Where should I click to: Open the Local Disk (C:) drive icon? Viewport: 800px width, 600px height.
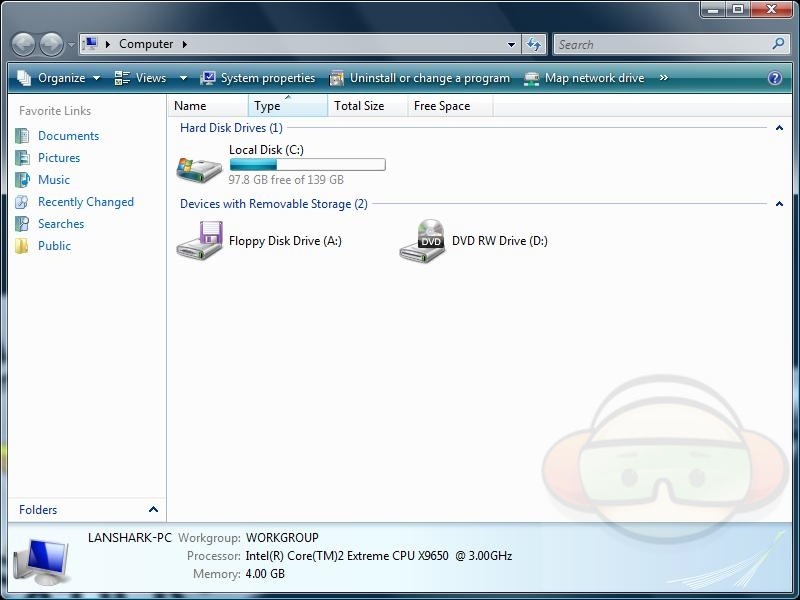pyautogui.click(x=199, y=168)
